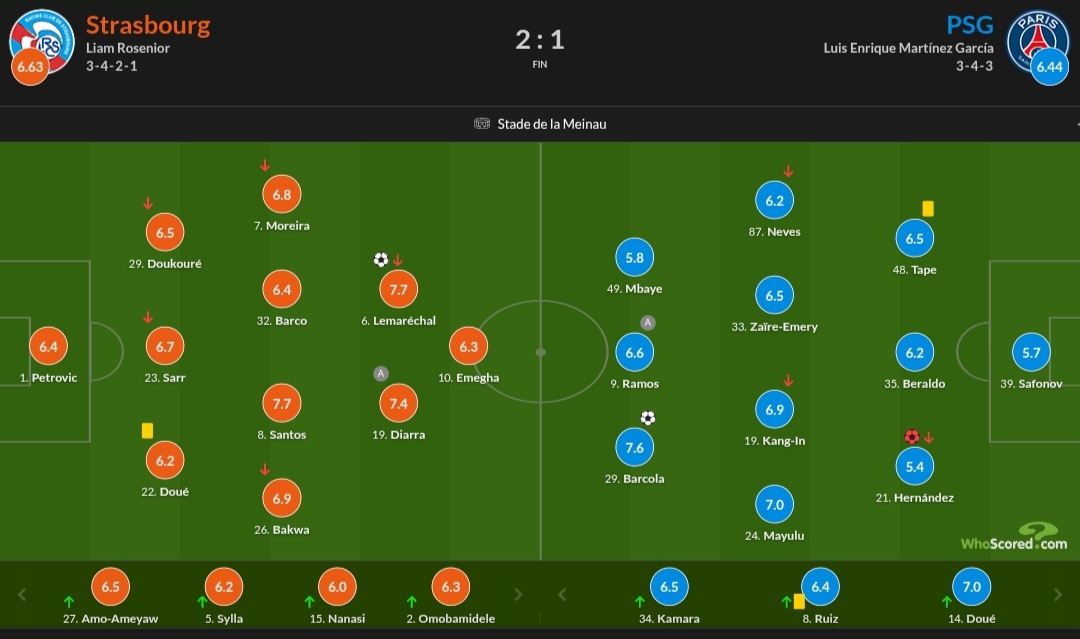The height and width of the screenshot is (639, 1080).
Task: Select Petrovic's 6.4 rating circle
Action: [47, 347]
